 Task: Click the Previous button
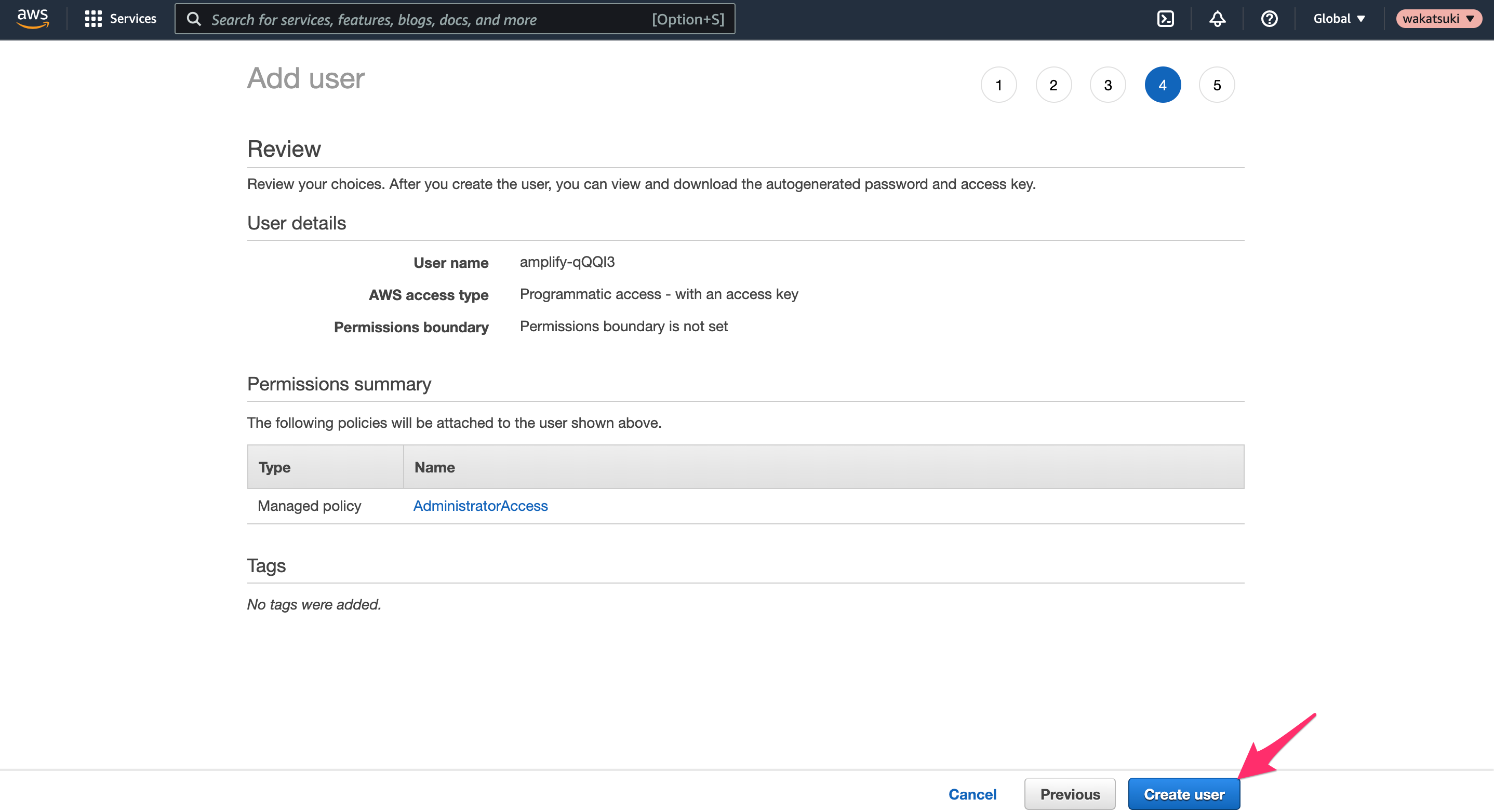(1070, 795)
